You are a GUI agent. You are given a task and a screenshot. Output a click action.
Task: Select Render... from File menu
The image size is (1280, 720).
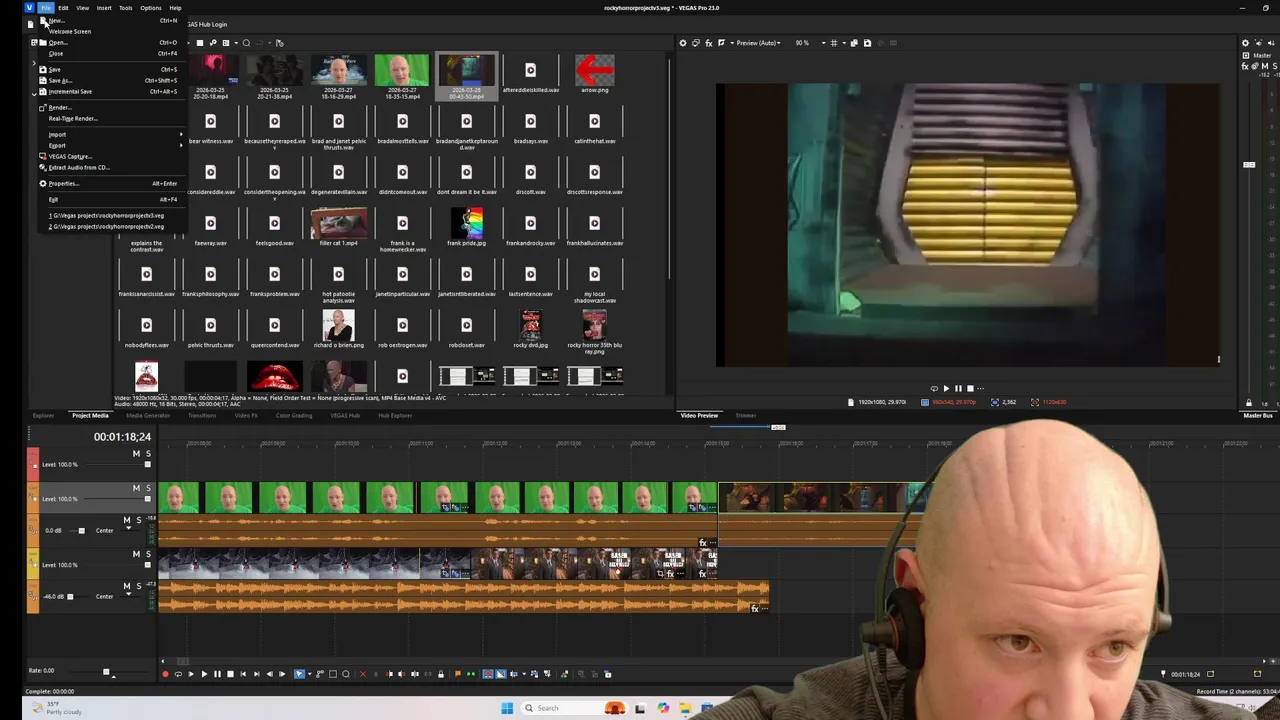point(60,107)
